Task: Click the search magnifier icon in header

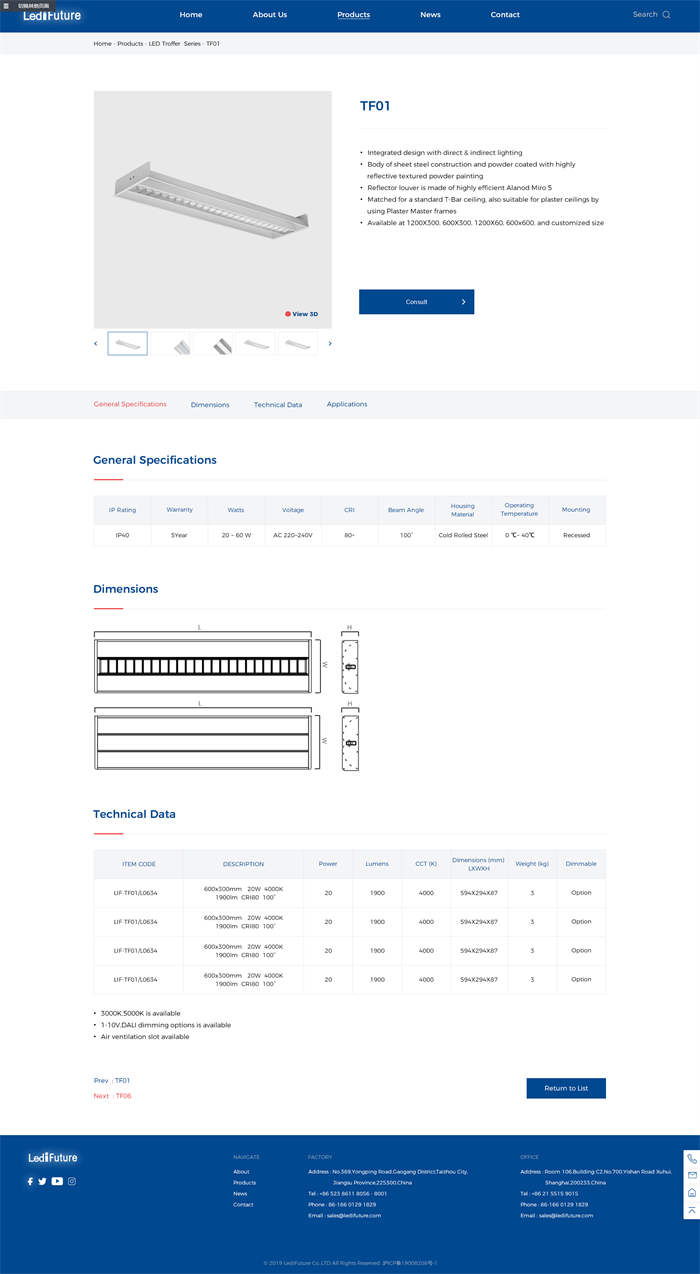Action: pos(667,15)
